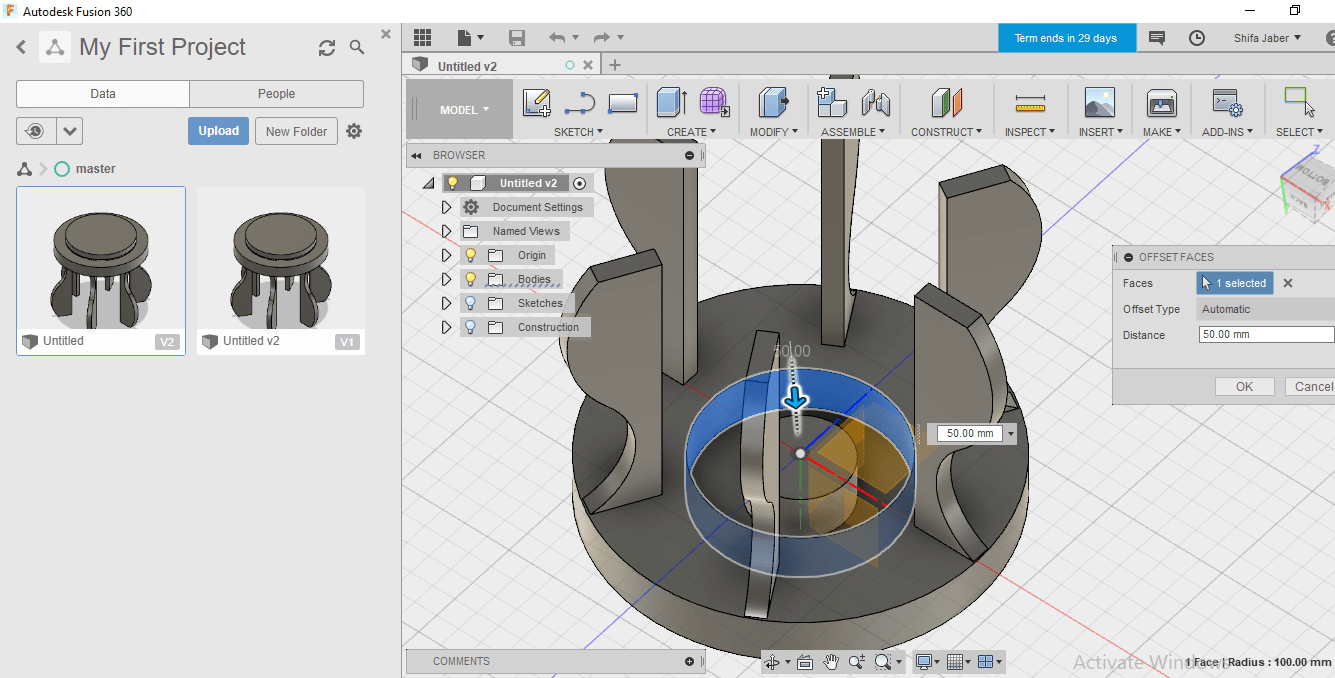Click the Create Form purple box icon
This screenshot has height=678, width=1335.
click(714, 102)
